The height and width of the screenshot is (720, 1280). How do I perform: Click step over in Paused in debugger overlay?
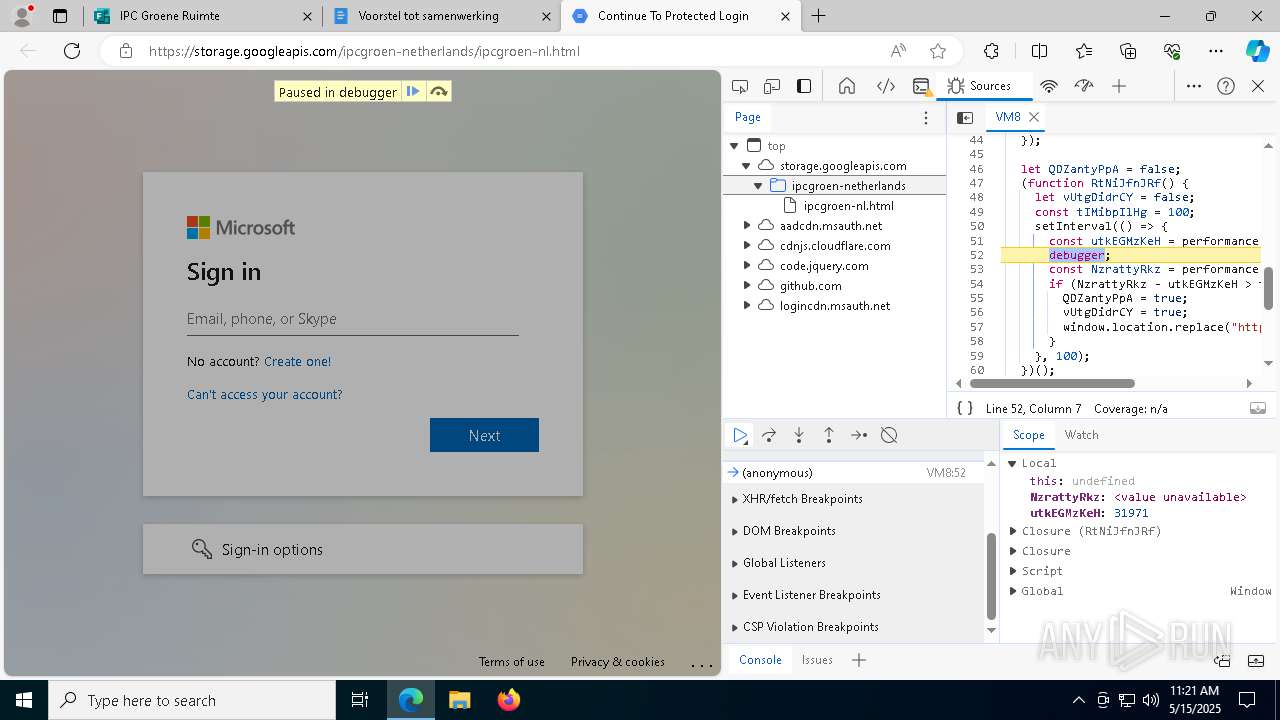point(438,92)
